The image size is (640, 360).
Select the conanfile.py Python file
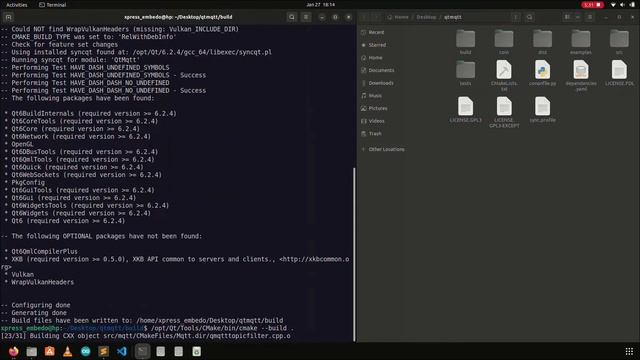(542, 70)
